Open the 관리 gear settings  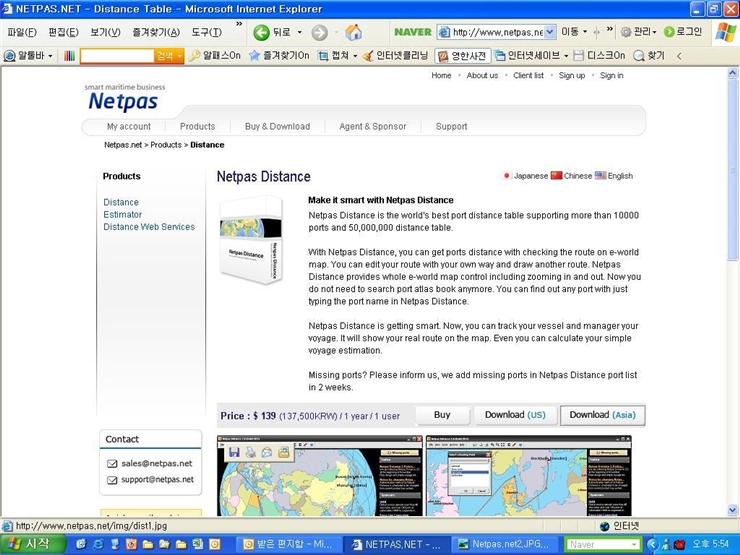pos(638,32)
